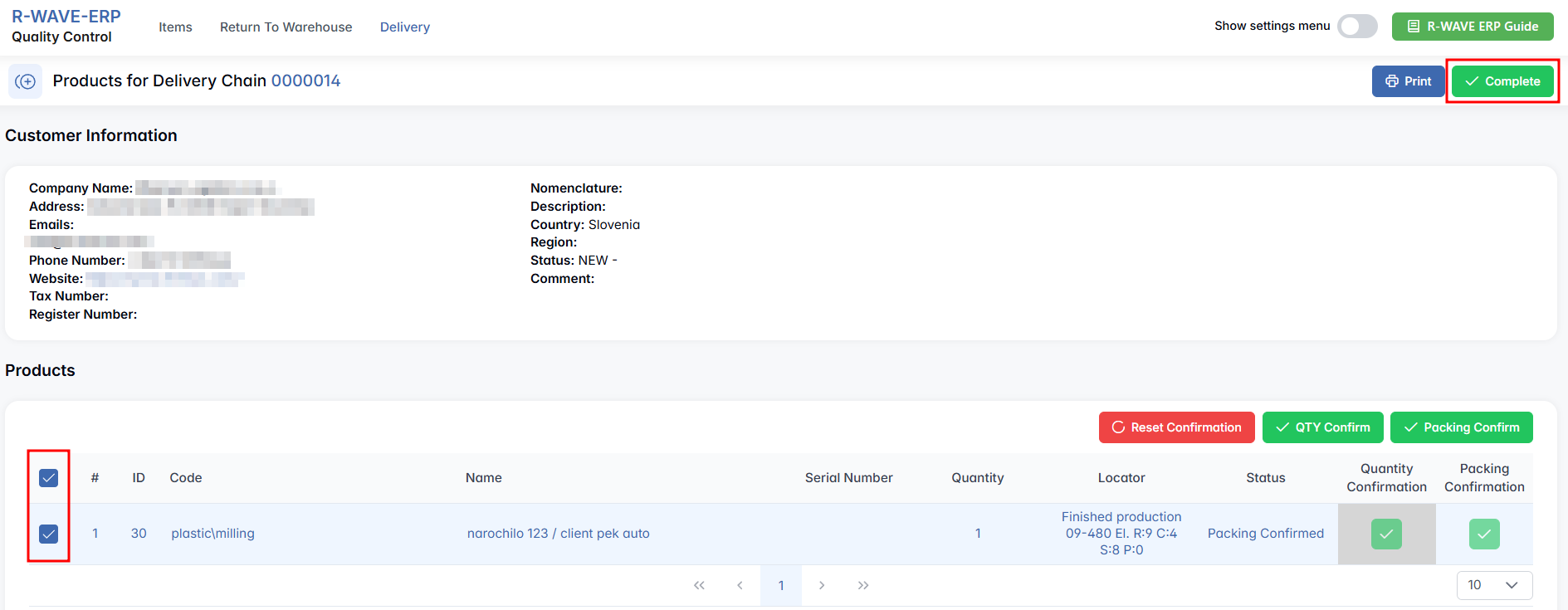The image size is (1568, 610).
Task: Open the rows-per-page dropdown showing 10
Action: 1494,585
